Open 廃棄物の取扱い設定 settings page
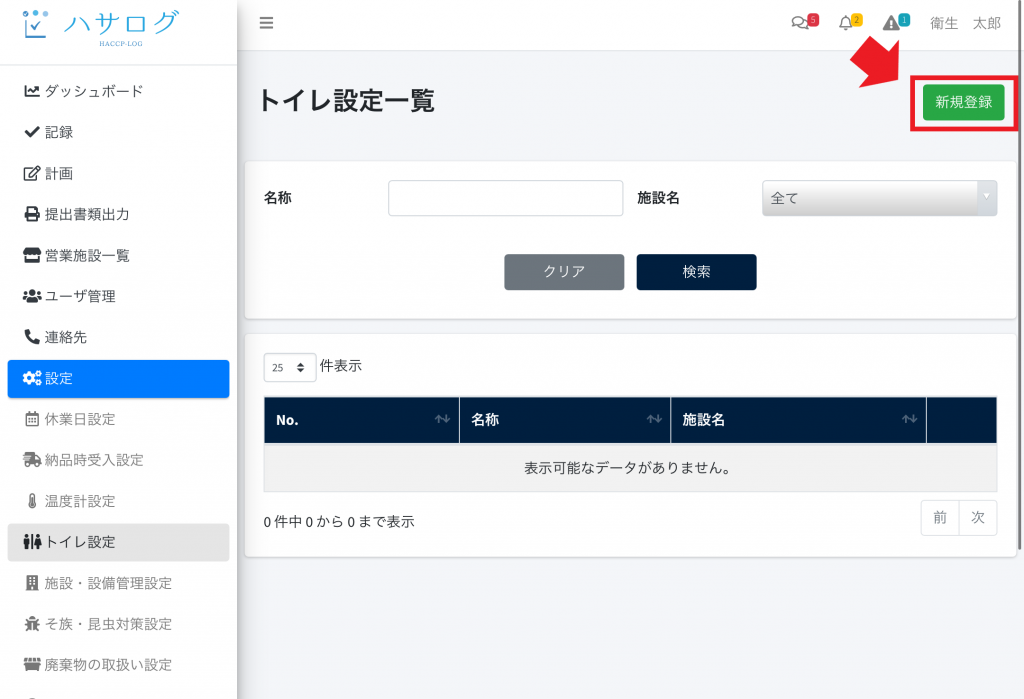Viewport: 1024px width, 699px height. tap(118, 665)
